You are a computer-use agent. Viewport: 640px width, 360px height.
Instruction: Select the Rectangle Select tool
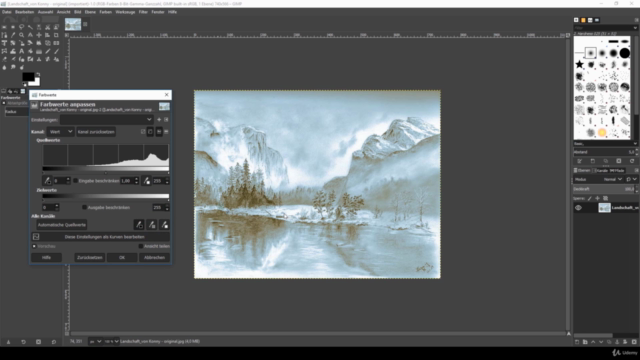tap(4, 27)
